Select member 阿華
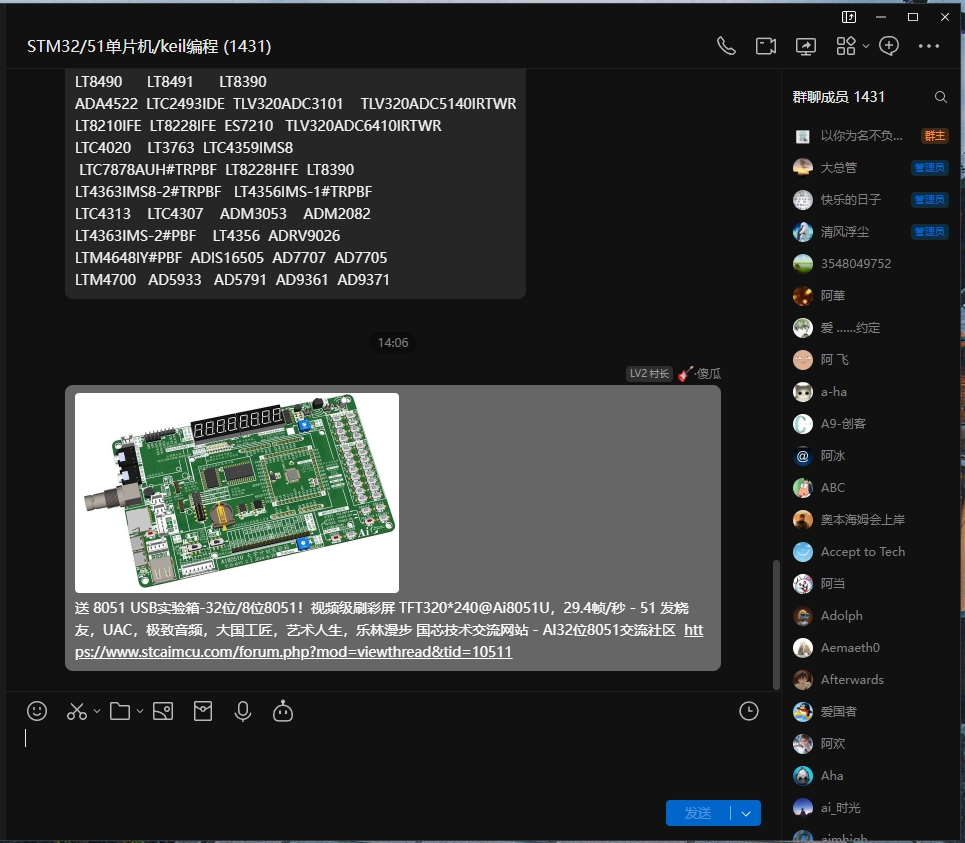The image size is (965, 843). coord(870,295)
